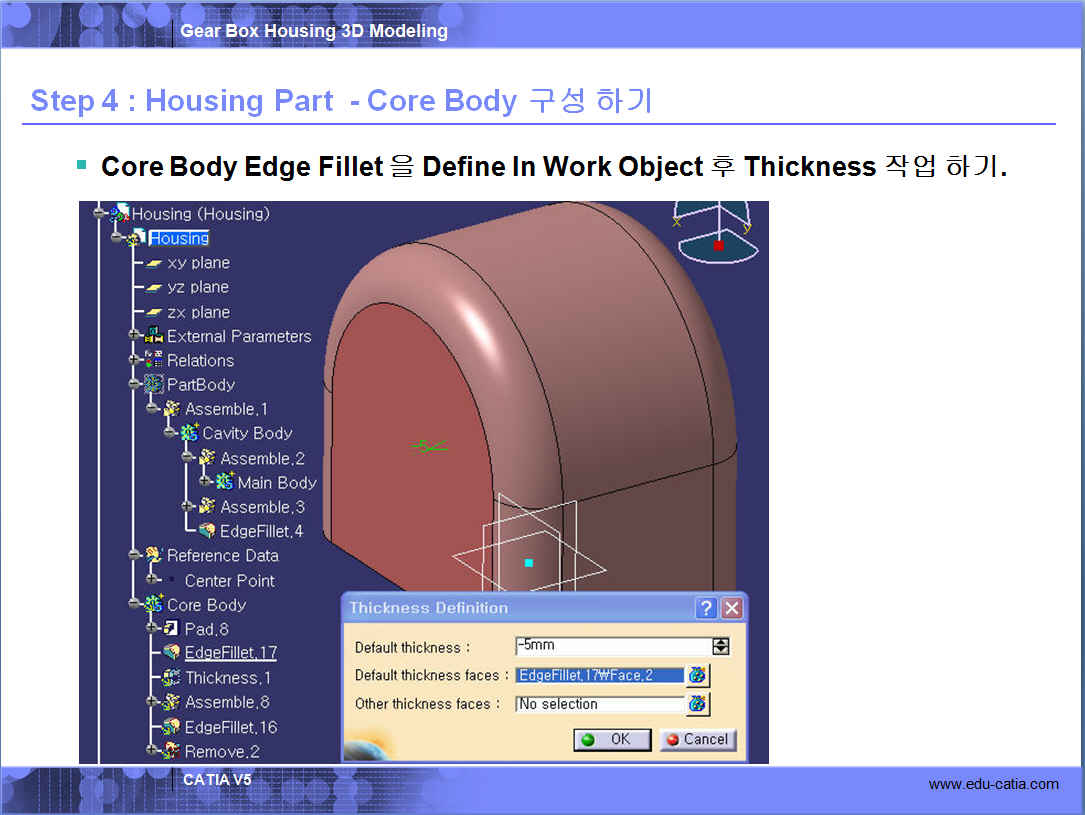
Task: Close the Thickness Definition dialog
Action: [732, 608]
